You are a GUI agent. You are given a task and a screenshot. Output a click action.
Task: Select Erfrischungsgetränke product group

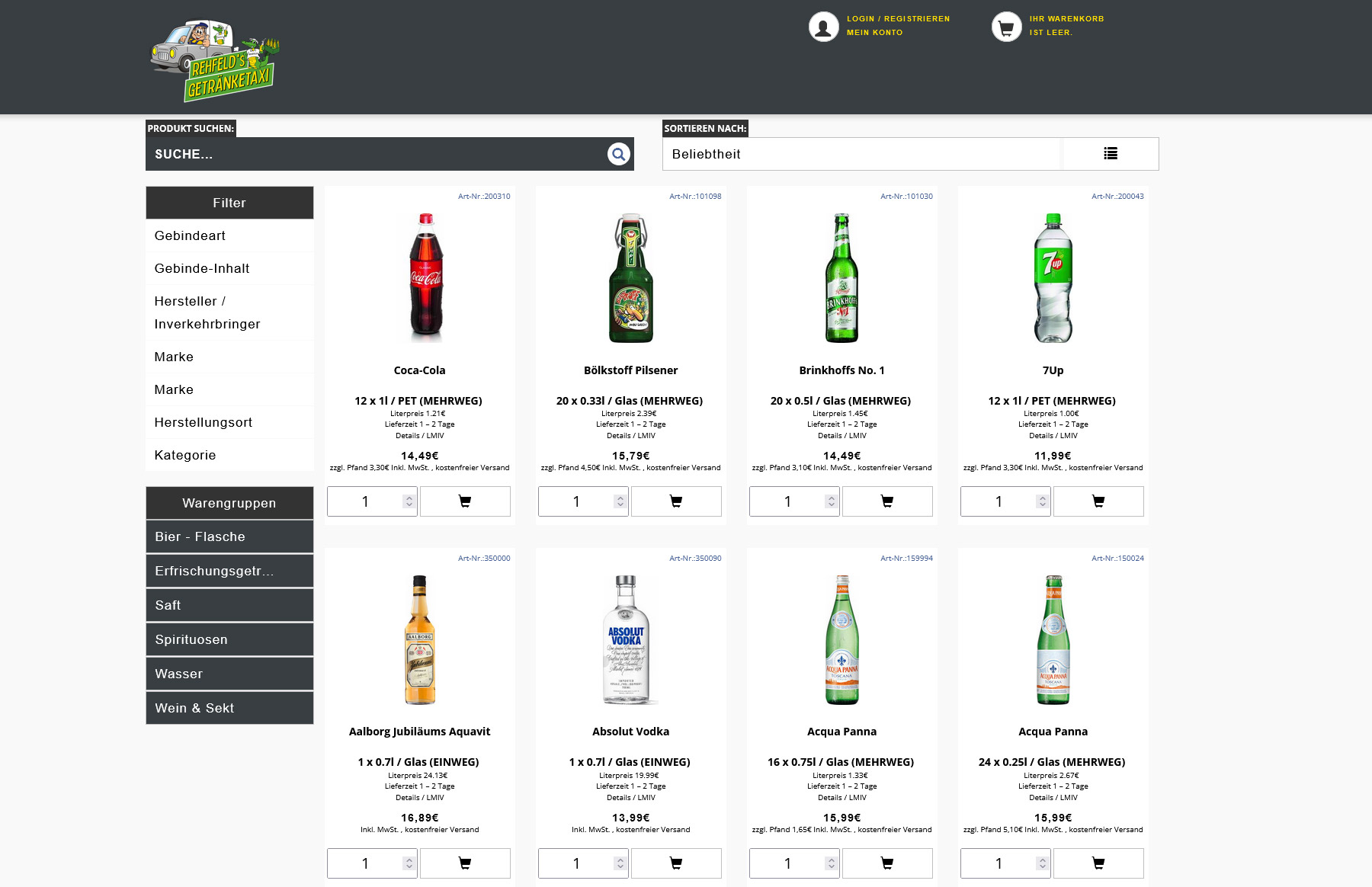pyautogui.click(x=229, y=571)
